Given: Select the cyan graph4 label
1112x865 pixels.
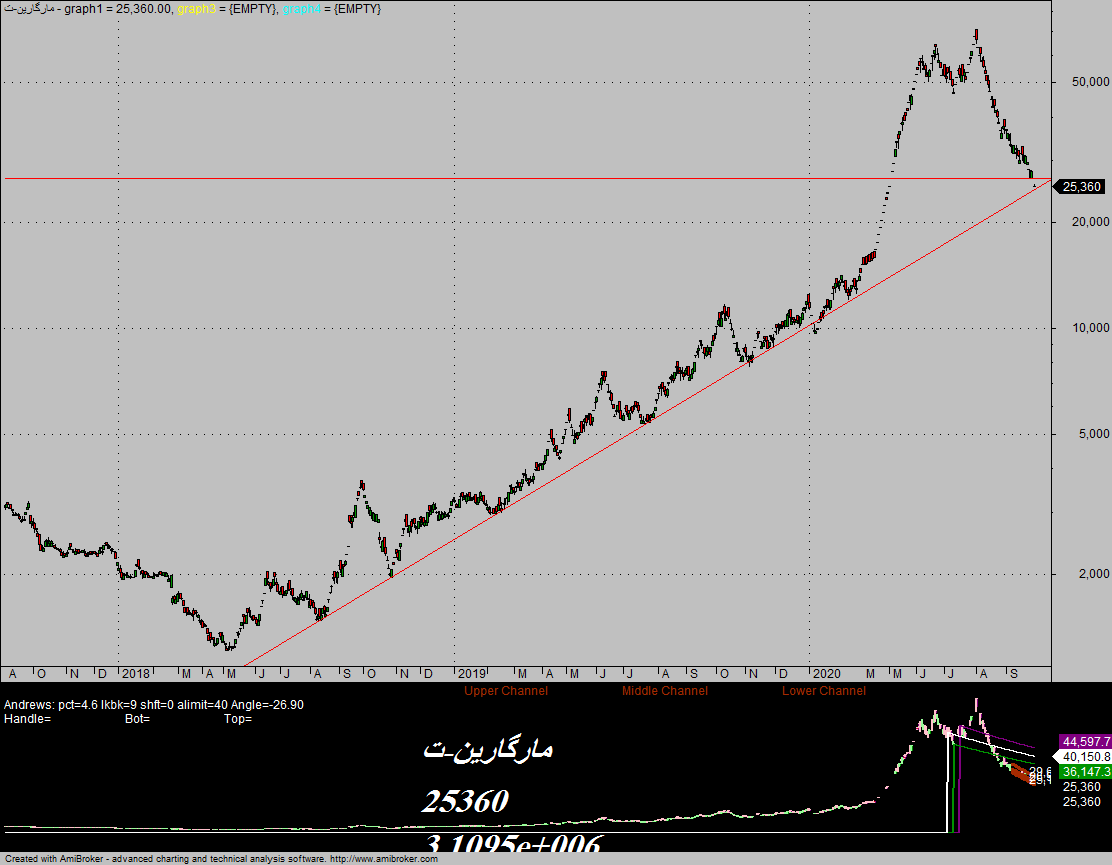Looking at the screenshot, I should 301,9.
